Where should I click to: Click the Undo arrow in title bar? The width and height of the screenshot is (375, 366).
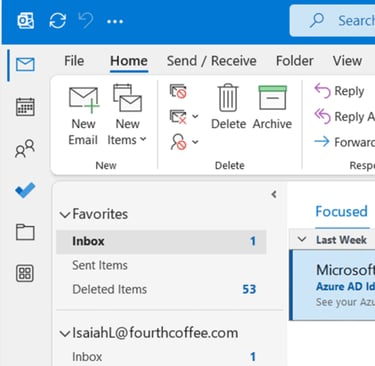[86, 21]
